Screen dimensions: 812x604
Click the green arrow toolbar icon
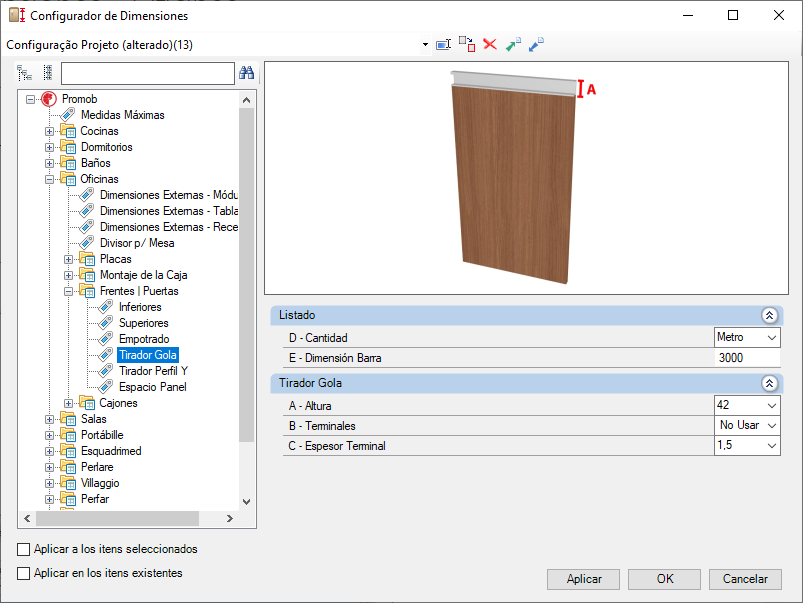pos(513,45)
